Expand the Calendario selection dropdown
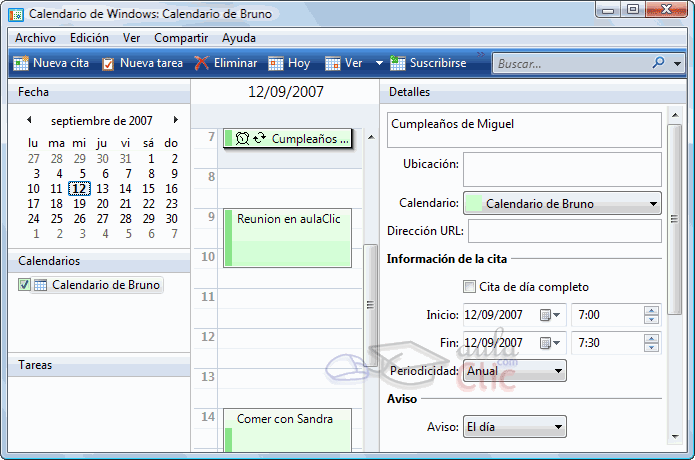695x460 pixels. point(653,204)
